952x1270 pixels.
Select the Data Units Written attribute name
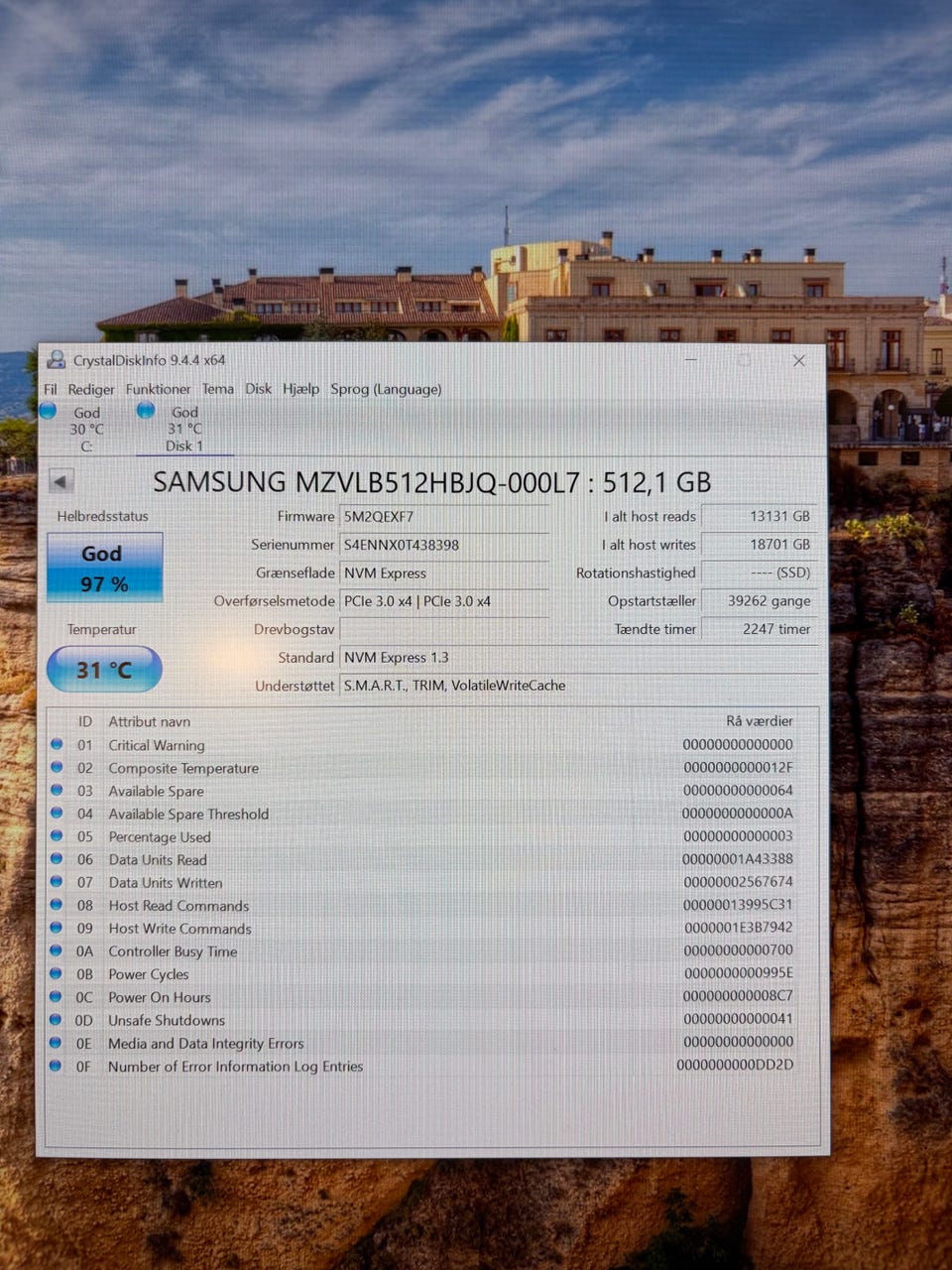tap(166, 882)
